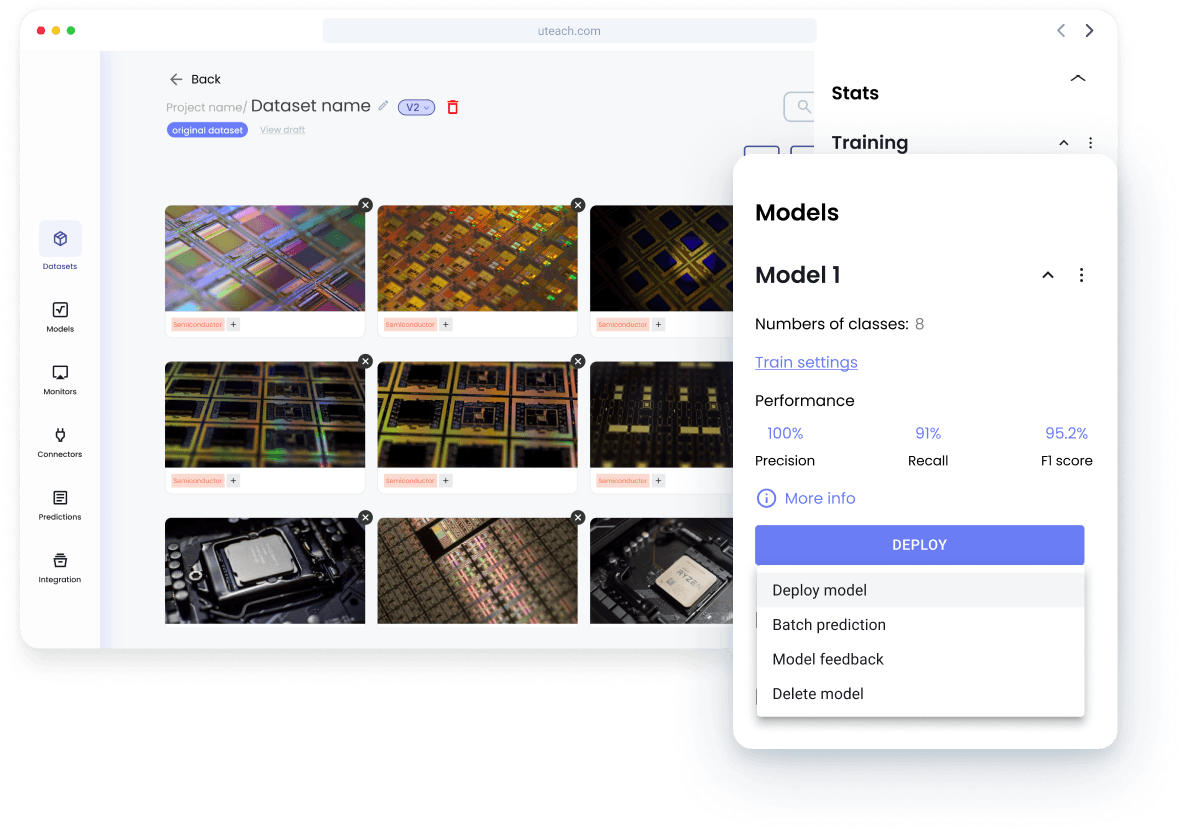This screenshot has height=836, width=1187.
Task: Open the Train settings link
Action: click(x=806, y=362)
